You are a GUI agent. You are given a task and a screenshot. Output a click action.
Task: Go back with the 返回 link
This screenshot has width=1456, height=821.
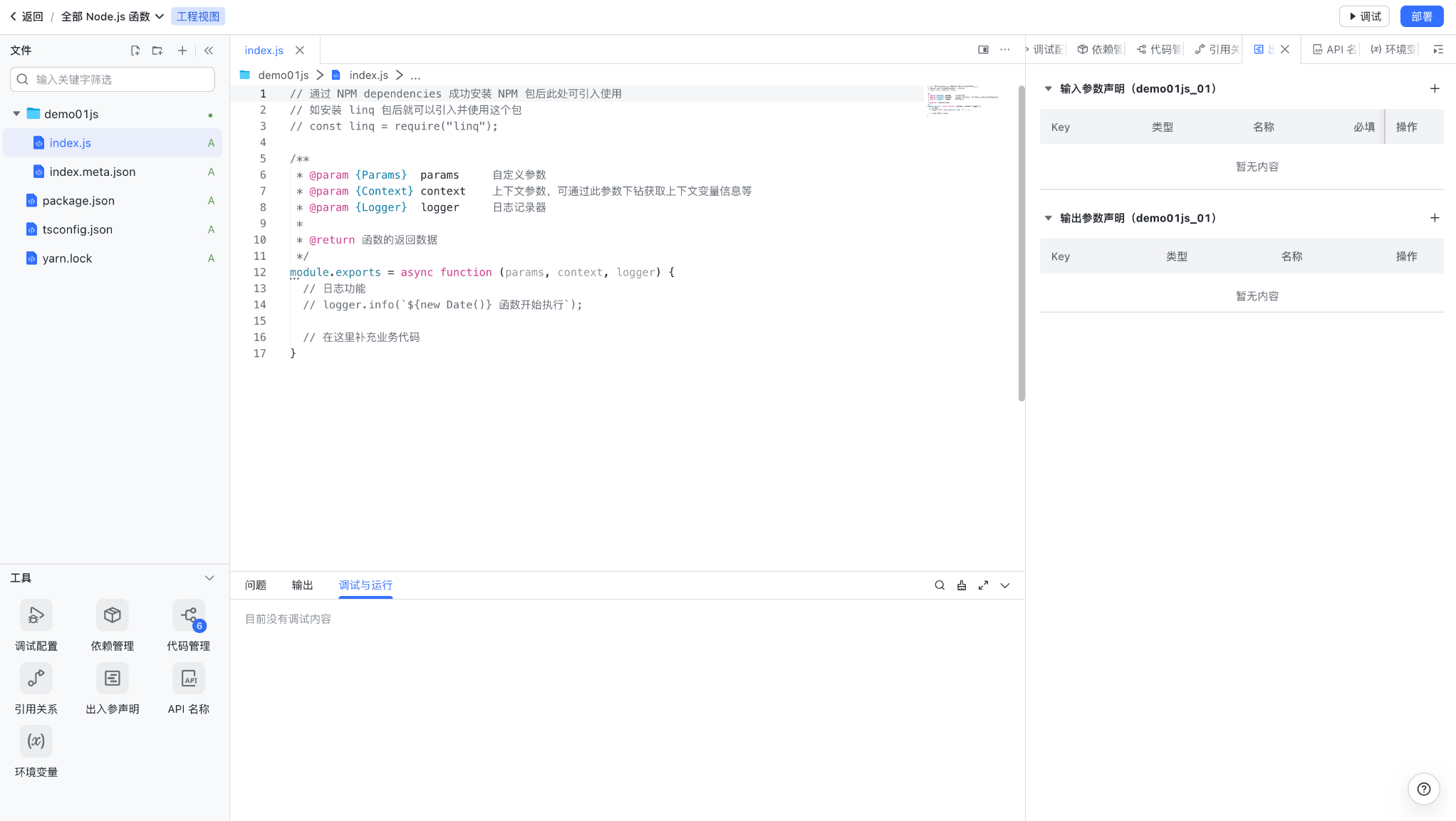tap(26, 16)
